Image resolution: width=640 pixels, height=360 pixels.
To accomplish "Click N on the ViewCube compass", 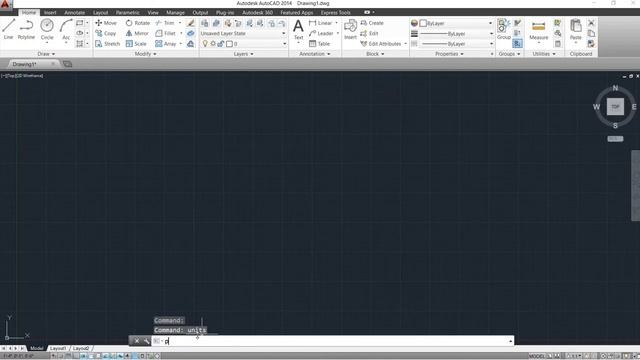I will click(615, 88).
